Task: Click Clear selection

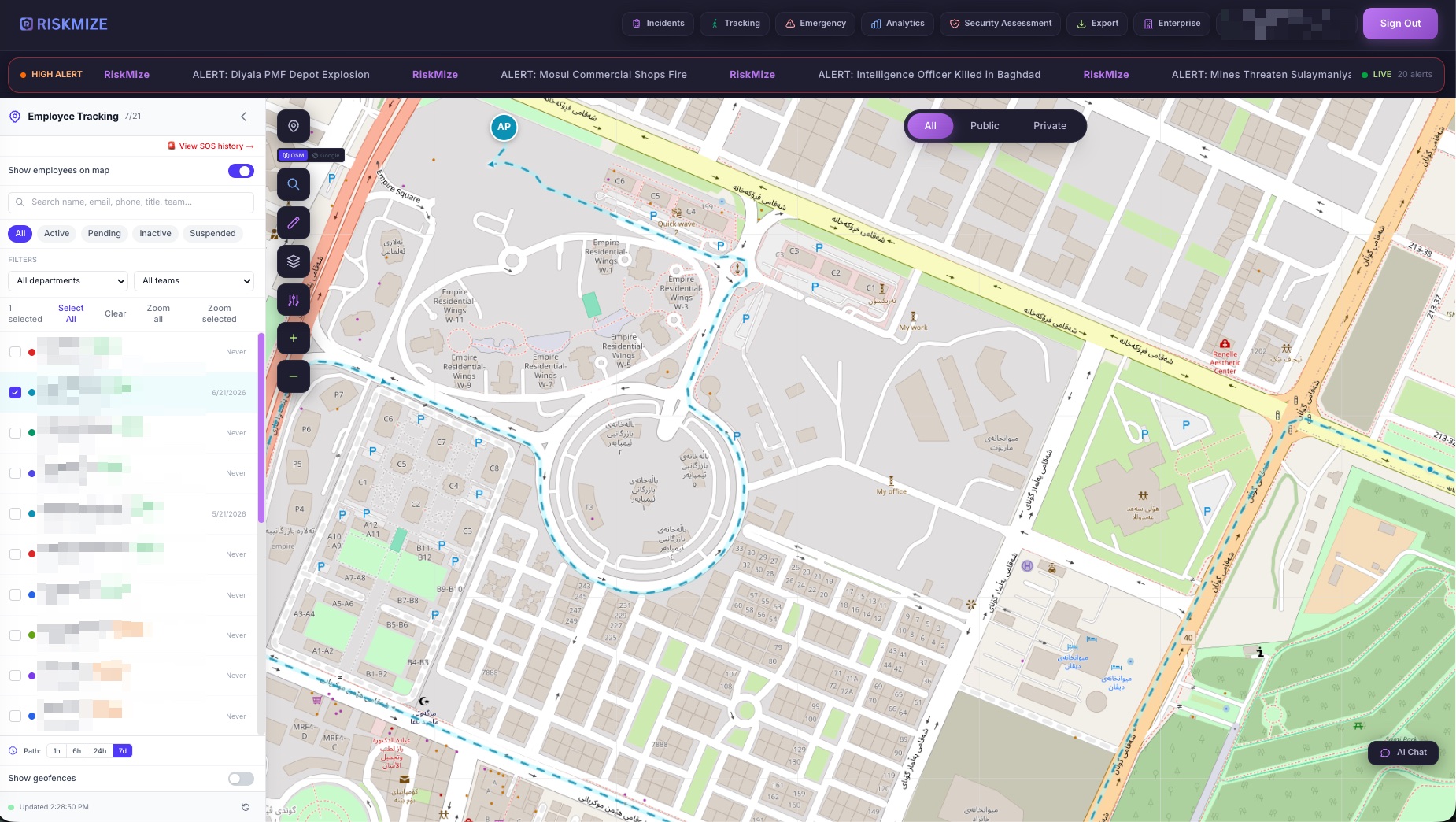Action: pos(115,314)
